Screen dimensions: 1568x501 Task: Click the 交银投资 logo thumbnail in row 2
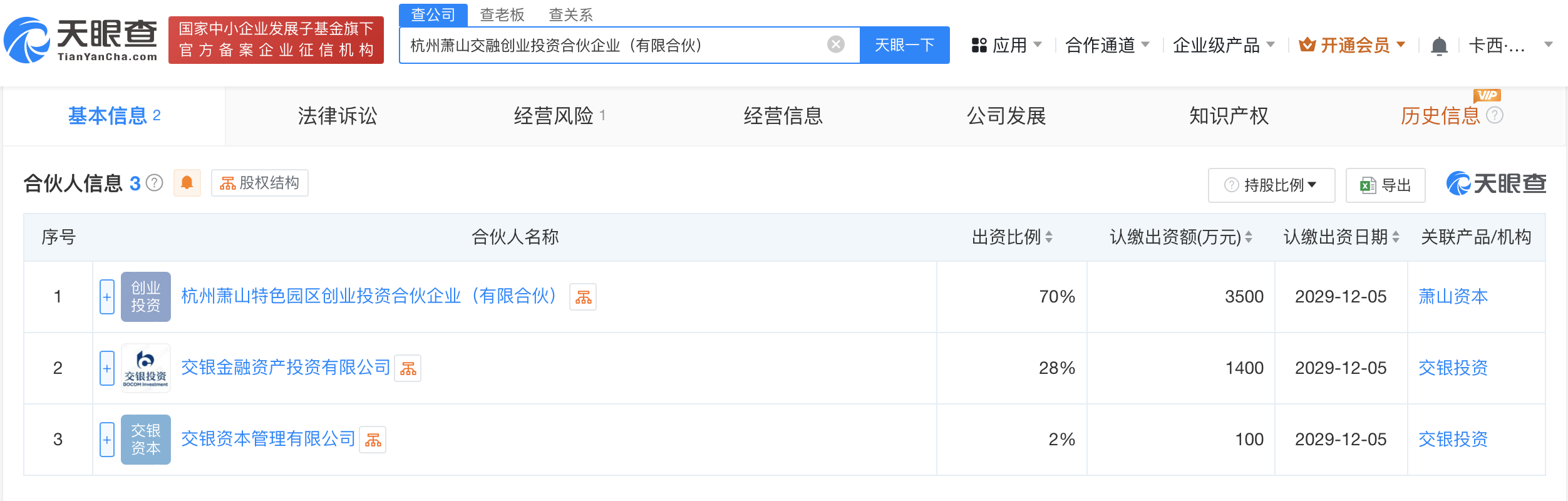146,368
